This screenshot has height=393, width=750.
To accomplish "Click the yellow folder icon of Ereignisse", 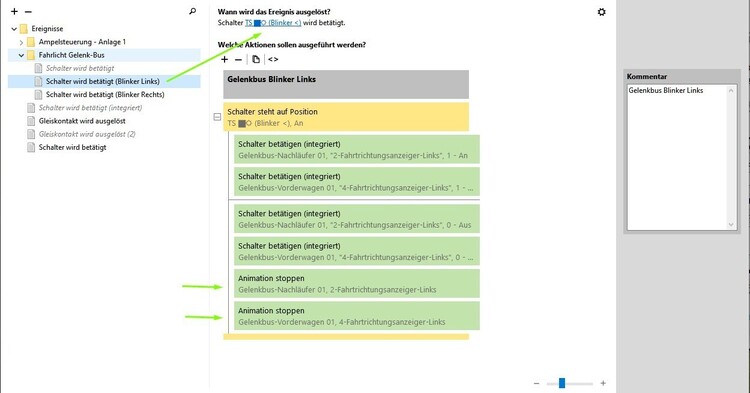I will [24, 29].
